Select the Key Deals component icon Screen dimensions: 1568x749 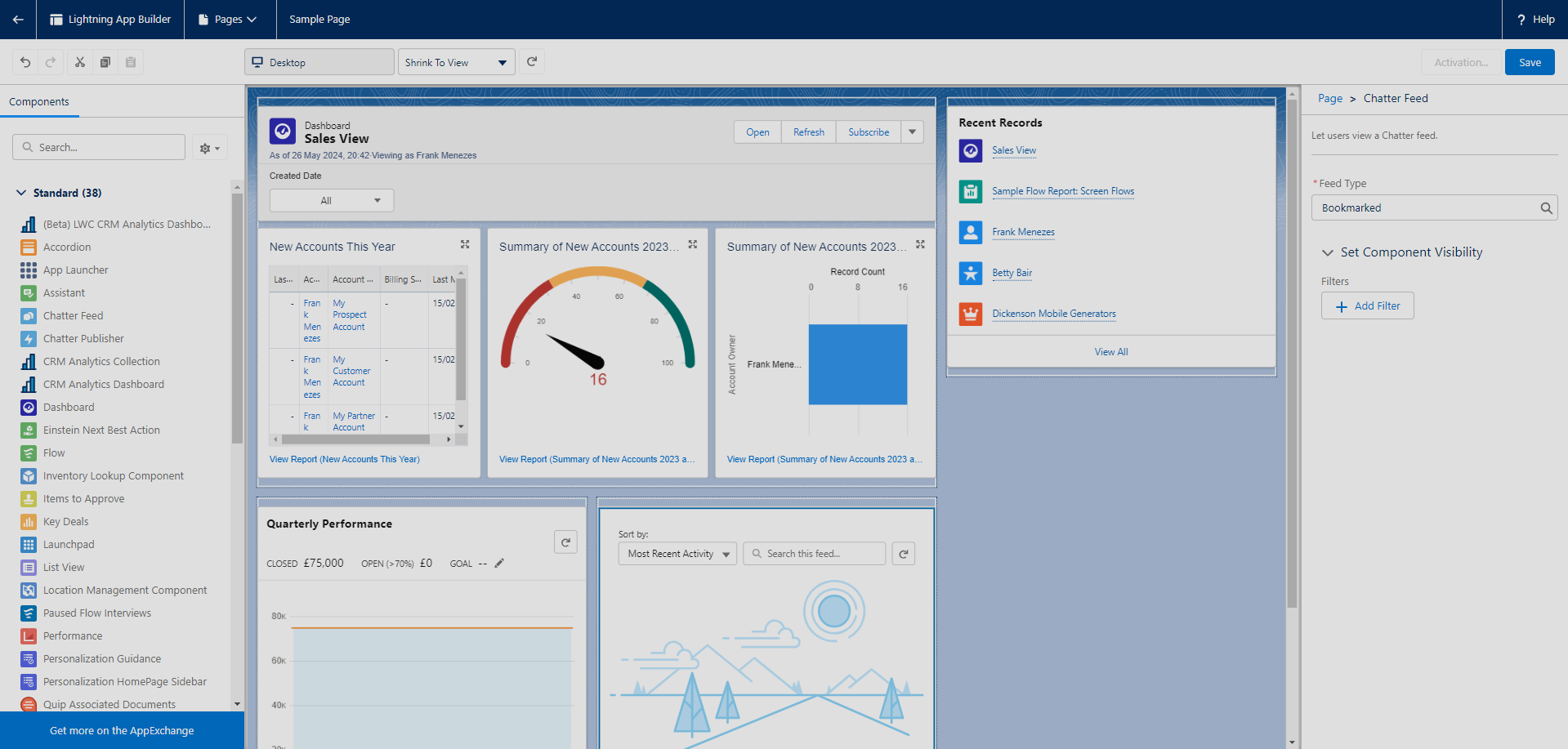(29, 522)
